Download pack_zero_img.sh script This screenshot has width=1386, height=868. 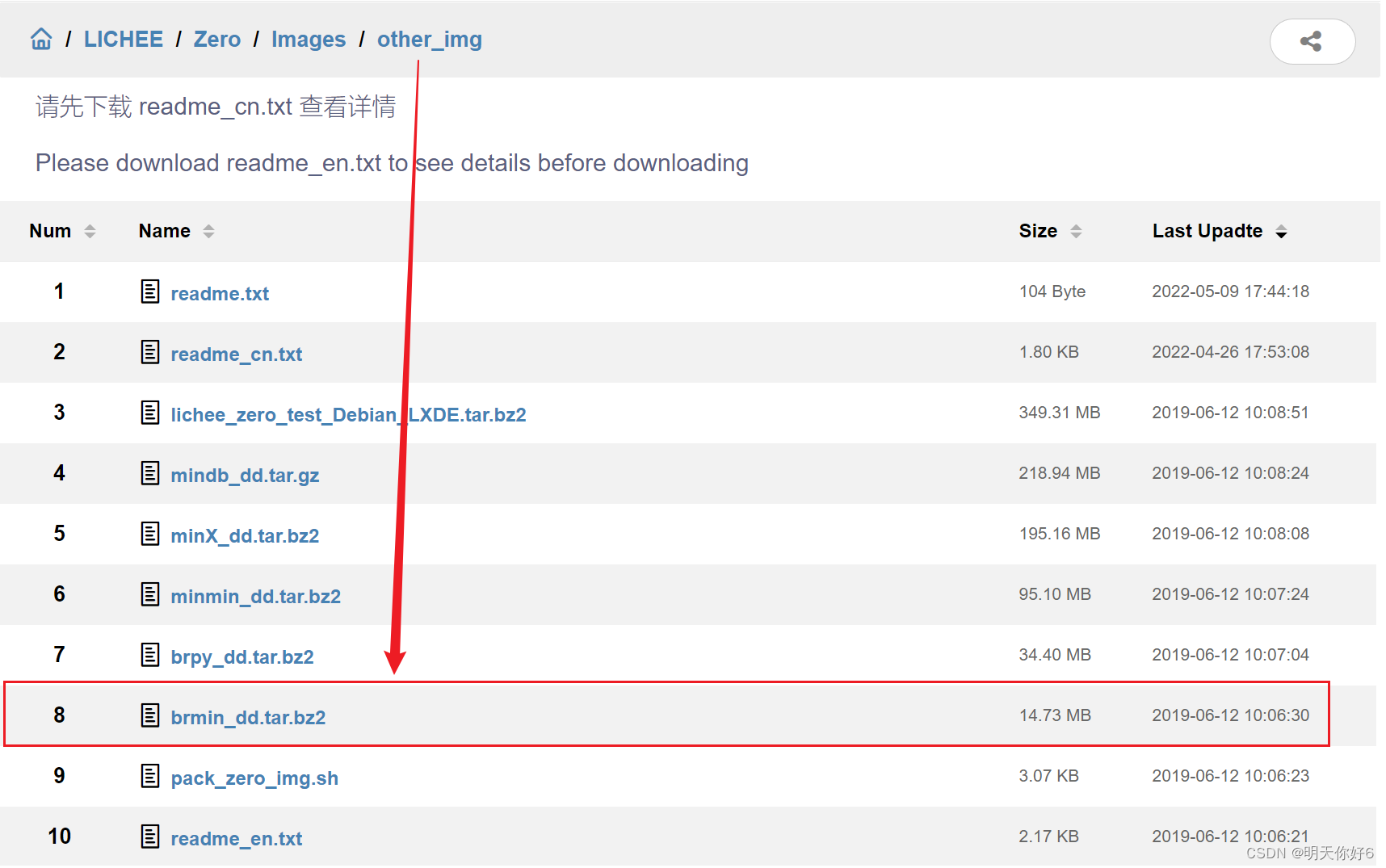[254, 778]
